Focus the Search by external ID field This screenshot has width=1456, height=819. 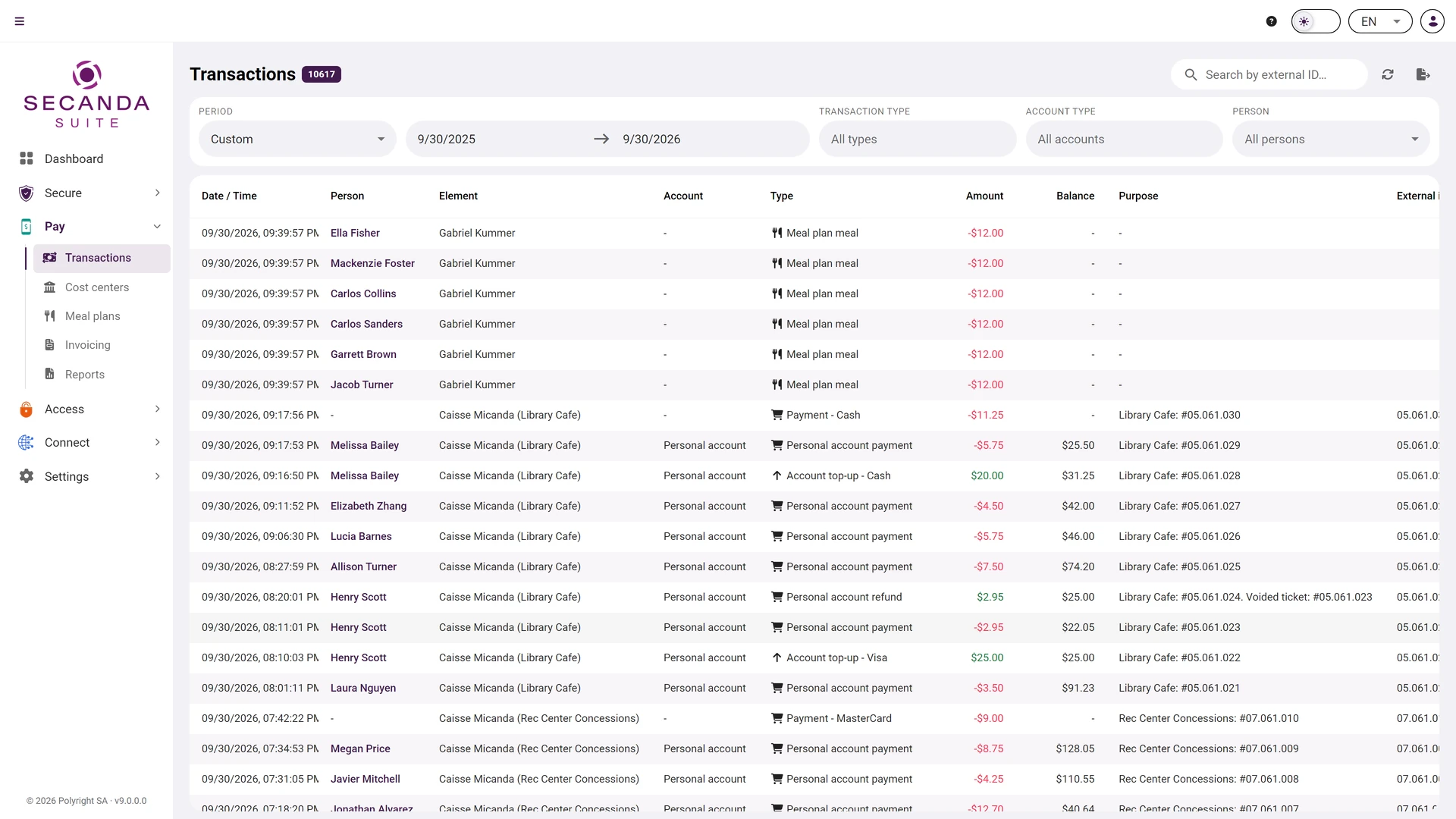coord(1269,74)
